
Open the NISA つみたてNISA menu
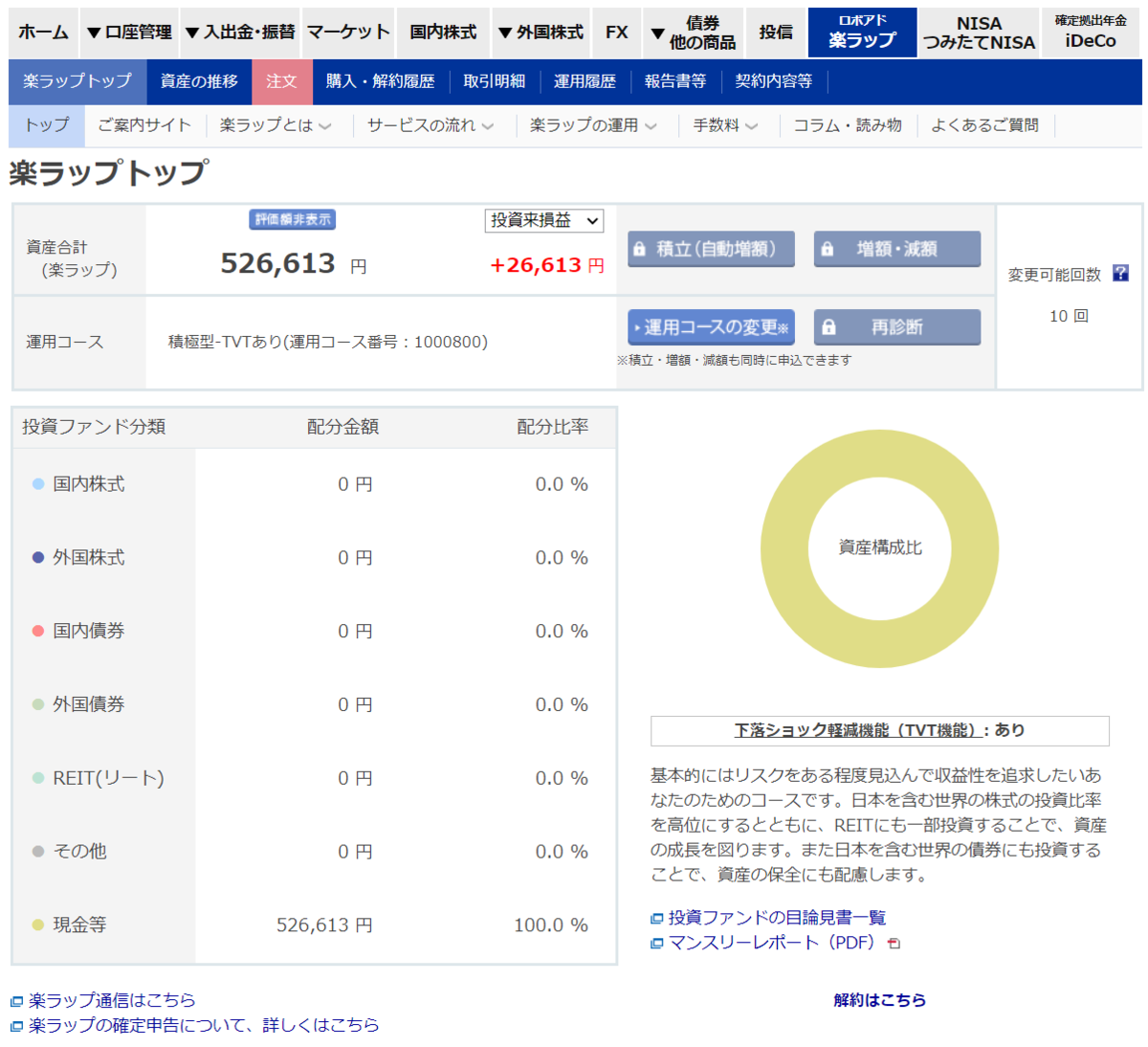(x=979, y=33)
